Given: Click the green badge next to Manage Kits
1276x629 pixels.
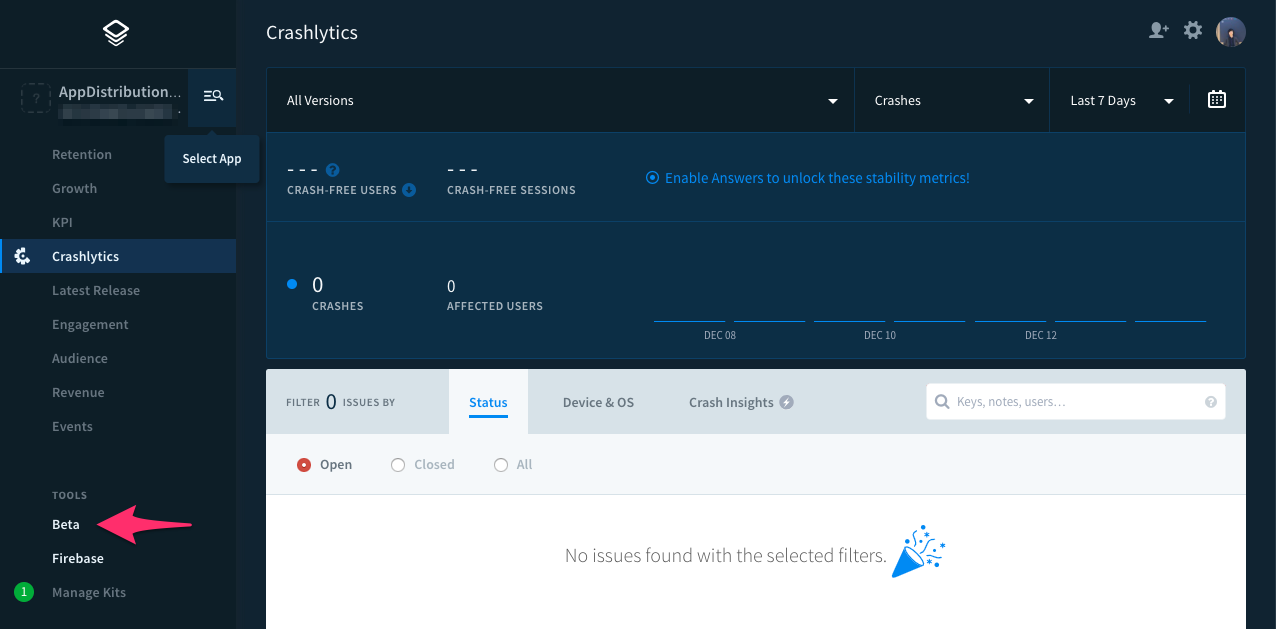Looking at the screenshot, I should pyautogui.click(x=24, y=592).
